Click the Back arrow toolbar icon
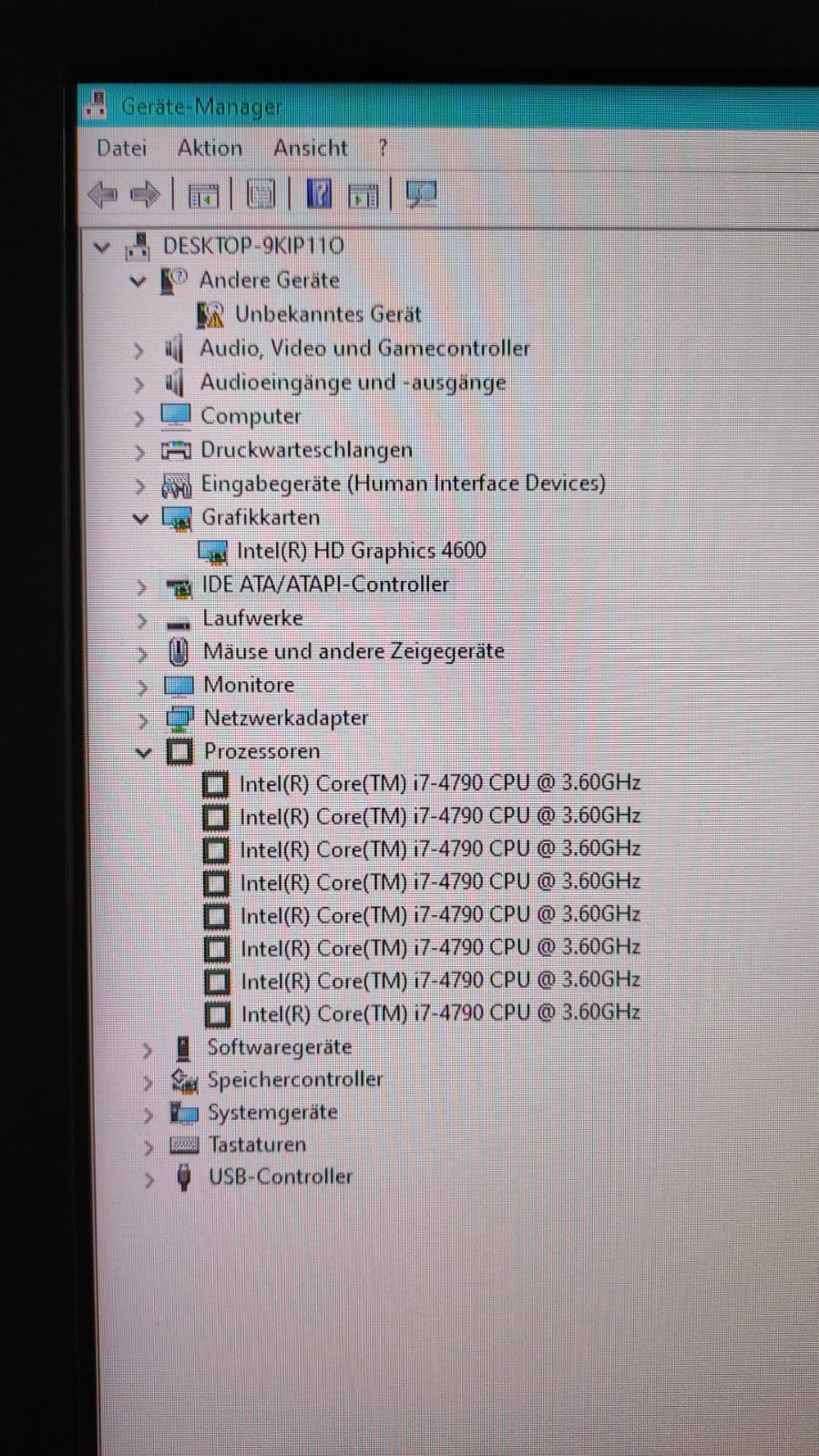Viewport: 819px width, 1456px height. (102, 194)
